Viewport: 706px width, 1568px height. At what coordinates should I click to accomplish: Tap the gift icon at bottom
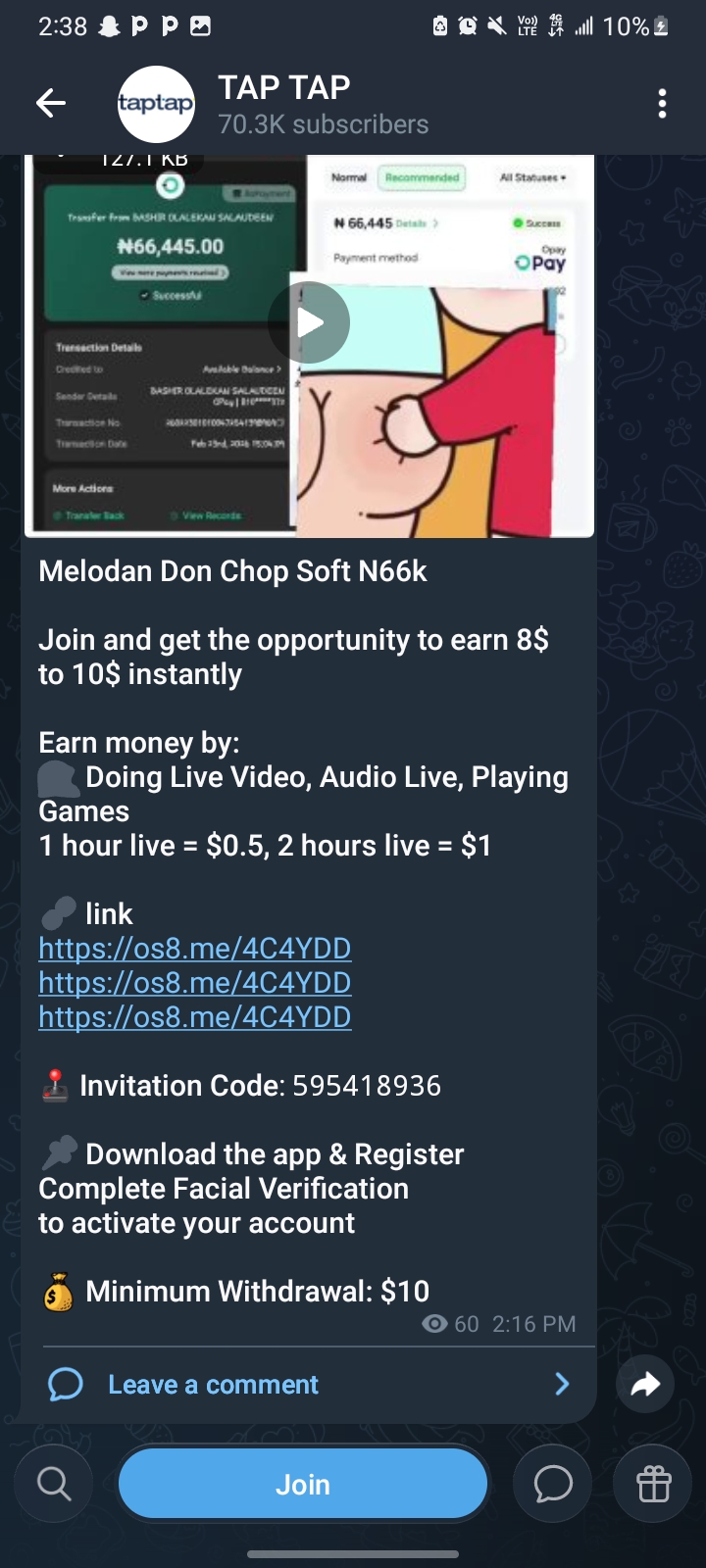653,1484
